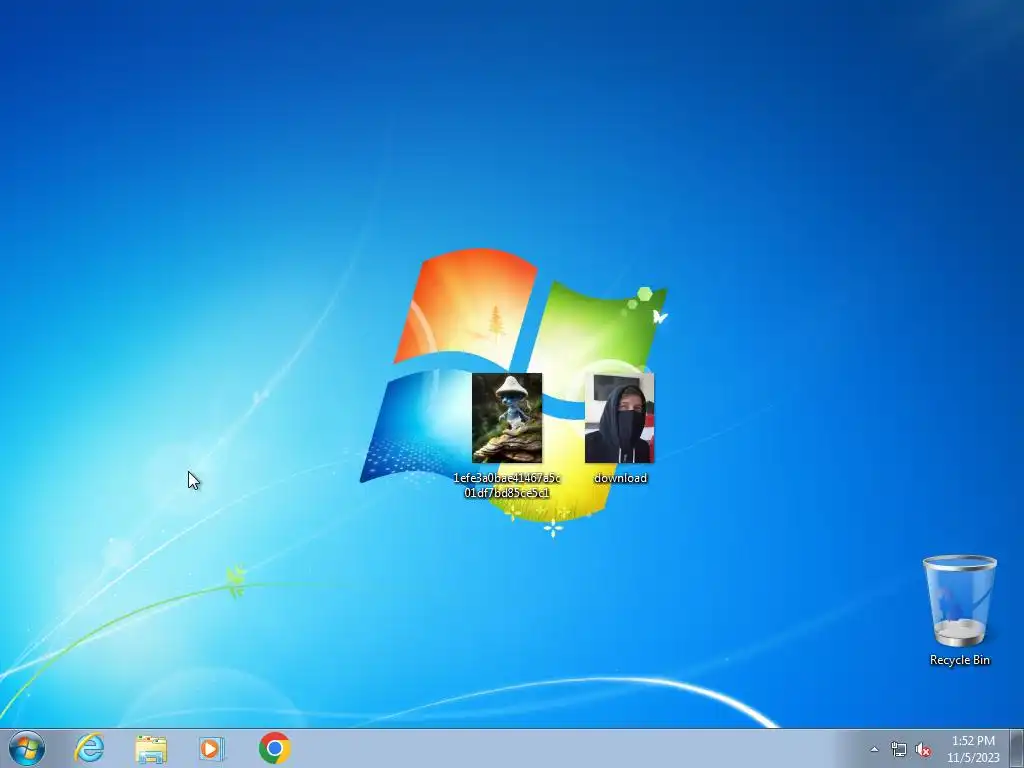Viewport: 1024px width, 768px height.
Task: Click the "download" file label
Action: [x=620, y=478]
